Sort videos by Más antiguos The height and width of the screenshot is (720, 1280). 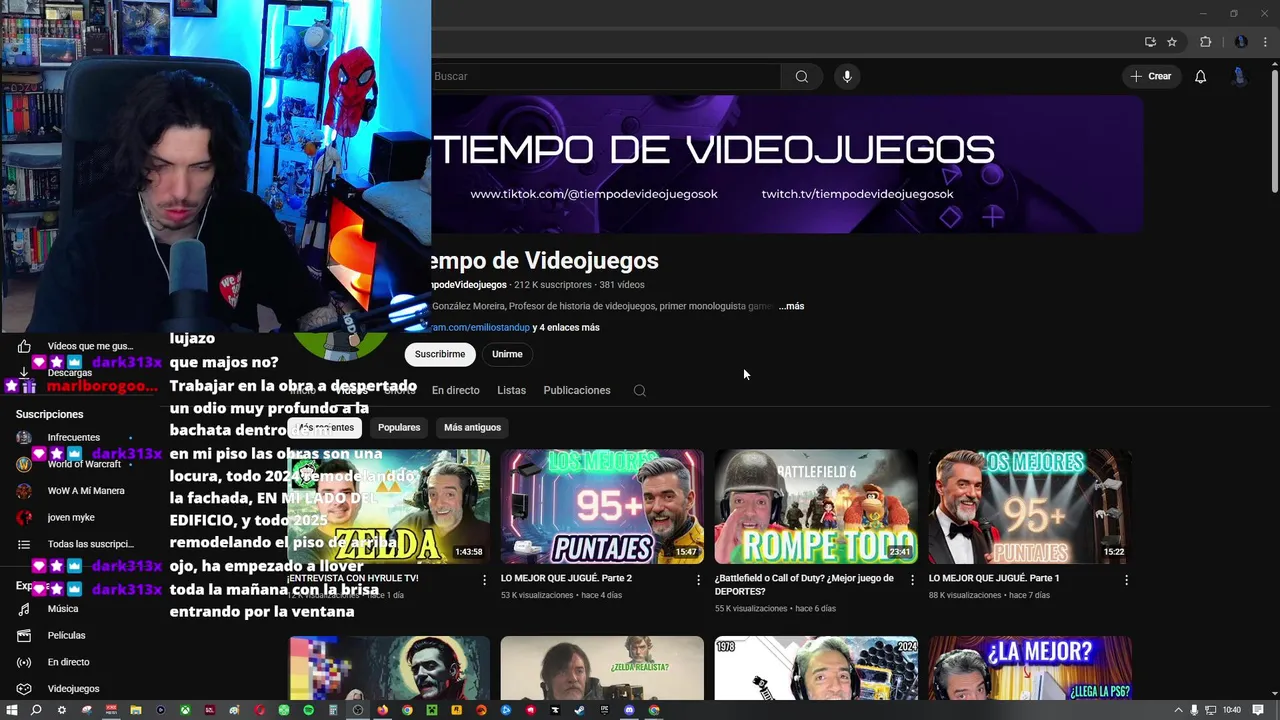[472, 427]
